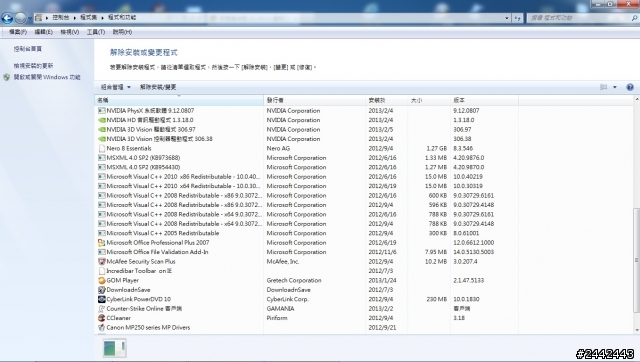This screenshot has width=640, height=362.
Task: Open the 工具(T) menu
Action: 96,32
